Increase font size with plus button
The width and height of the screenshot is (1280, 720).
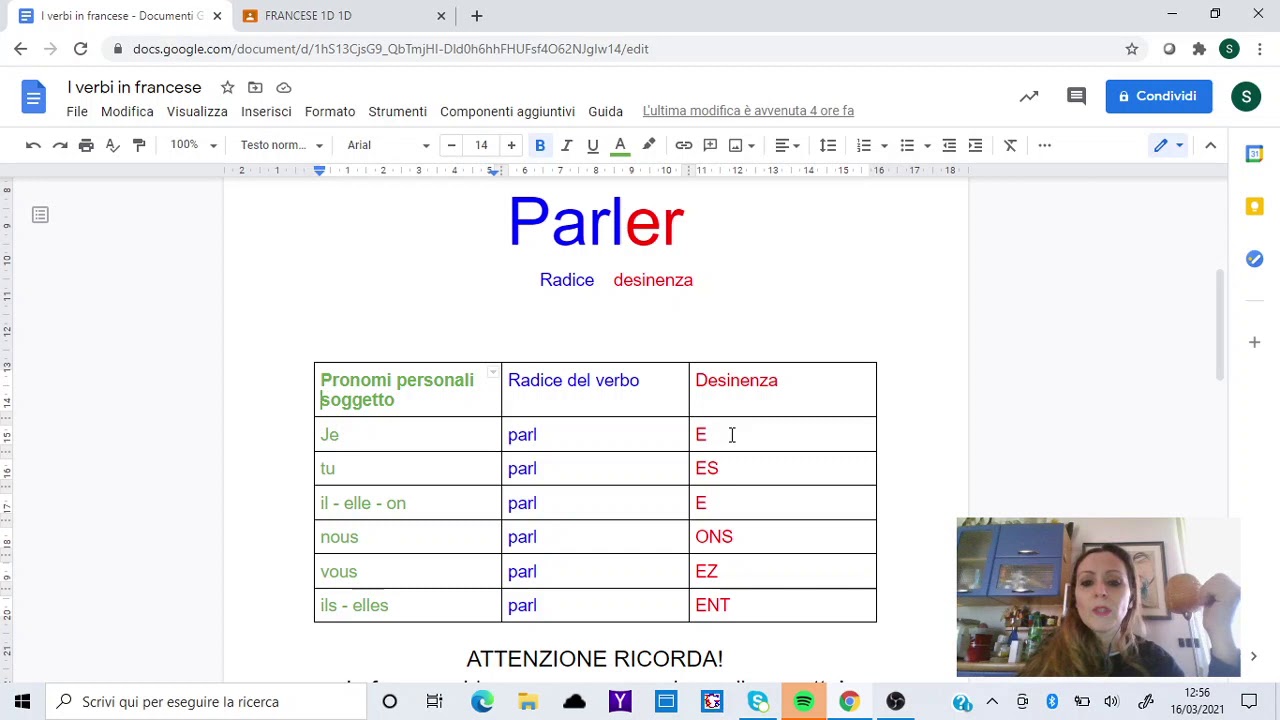tap(511, 145)
